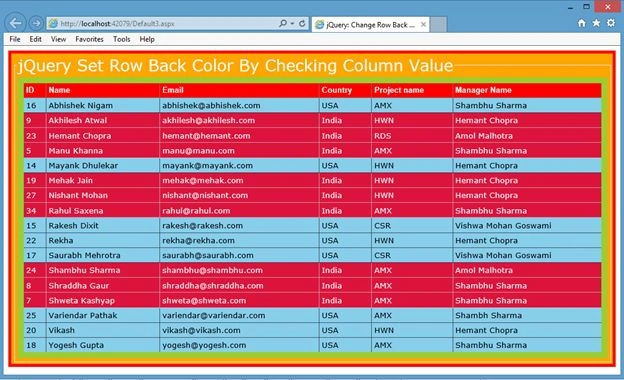624x380 pixels.
Task: Select the Hemant Chopra name cell in row 23
Action: pos(103,136)
